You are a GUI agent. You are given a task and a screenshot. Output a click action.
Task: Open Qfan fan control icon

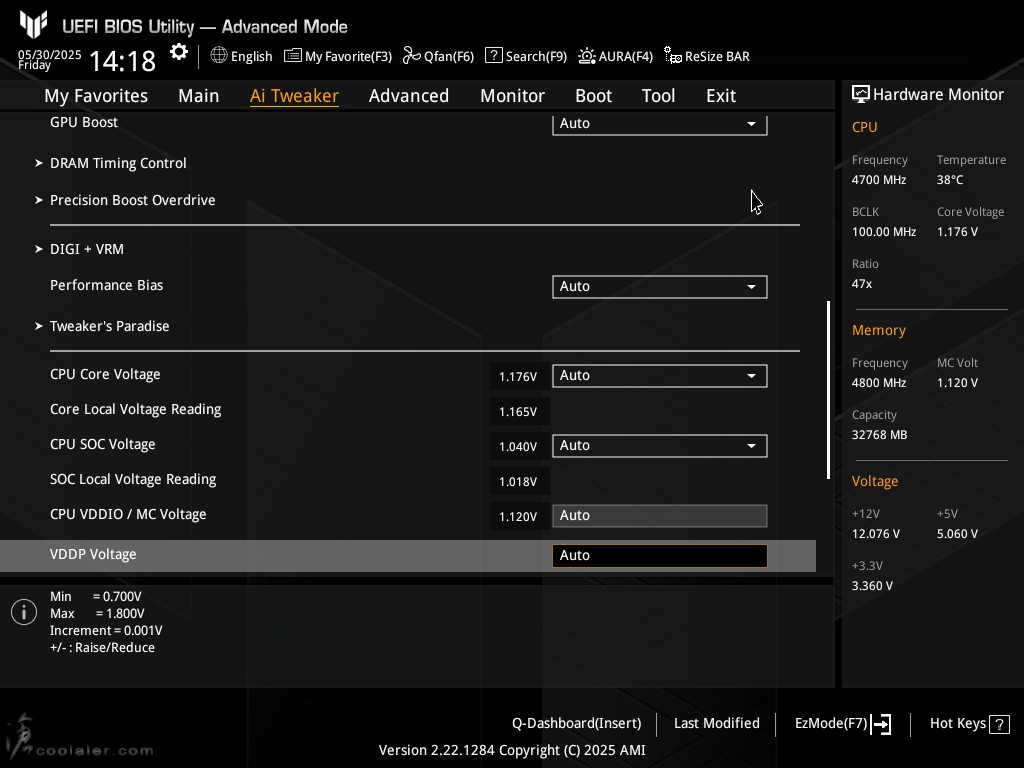(x=411, y=56)
